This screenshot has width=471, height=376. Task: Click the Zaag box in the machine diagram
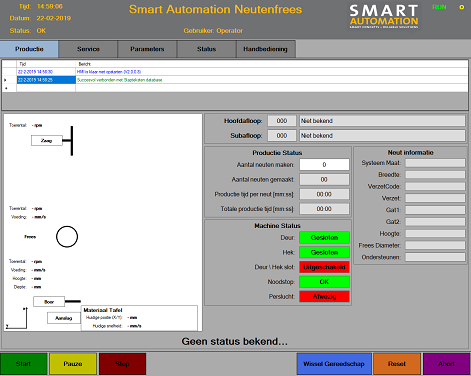point(47,141)
